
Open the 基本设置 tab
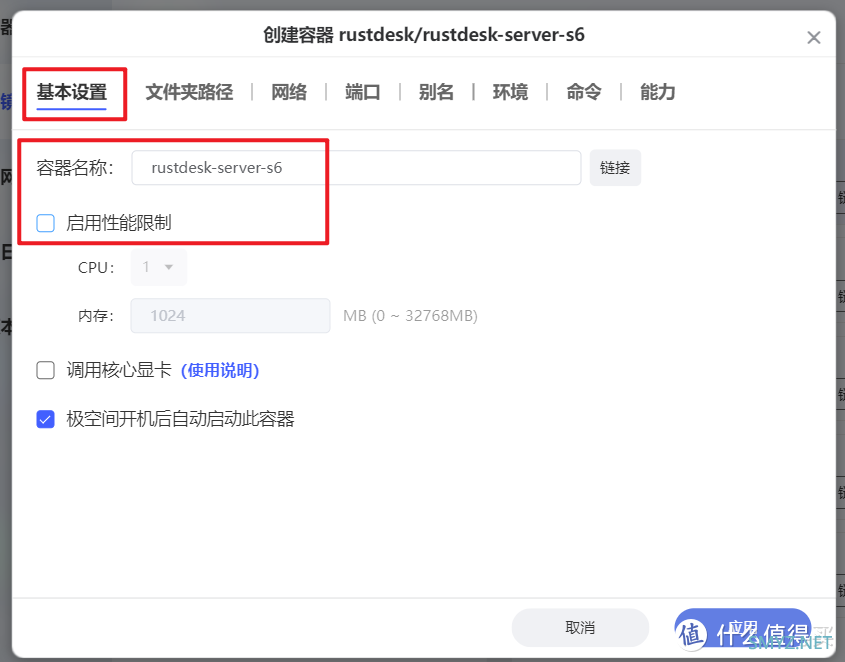tap(72, 92)
